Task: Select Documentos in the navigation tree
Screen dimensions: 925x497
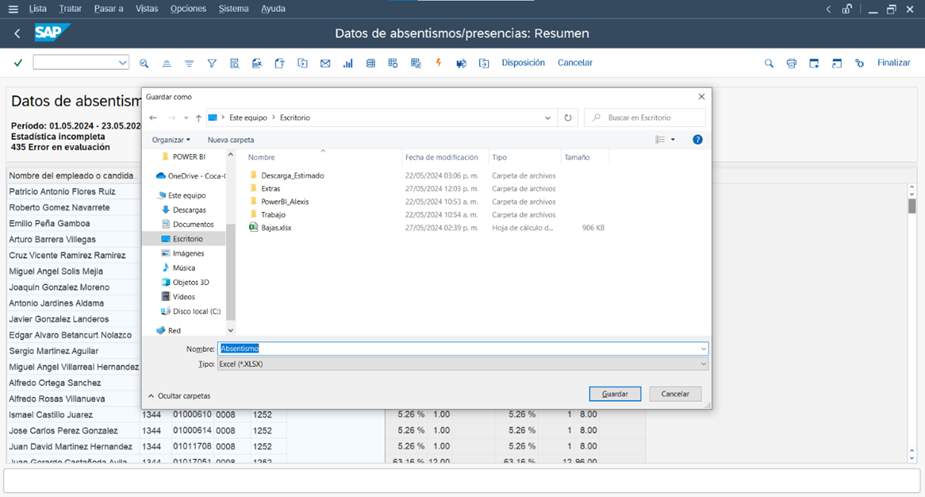Action: (192, 224)
